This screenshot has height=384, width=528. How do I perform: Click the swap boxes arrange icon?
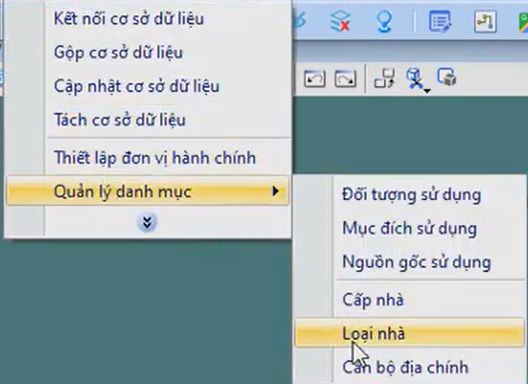385,78
